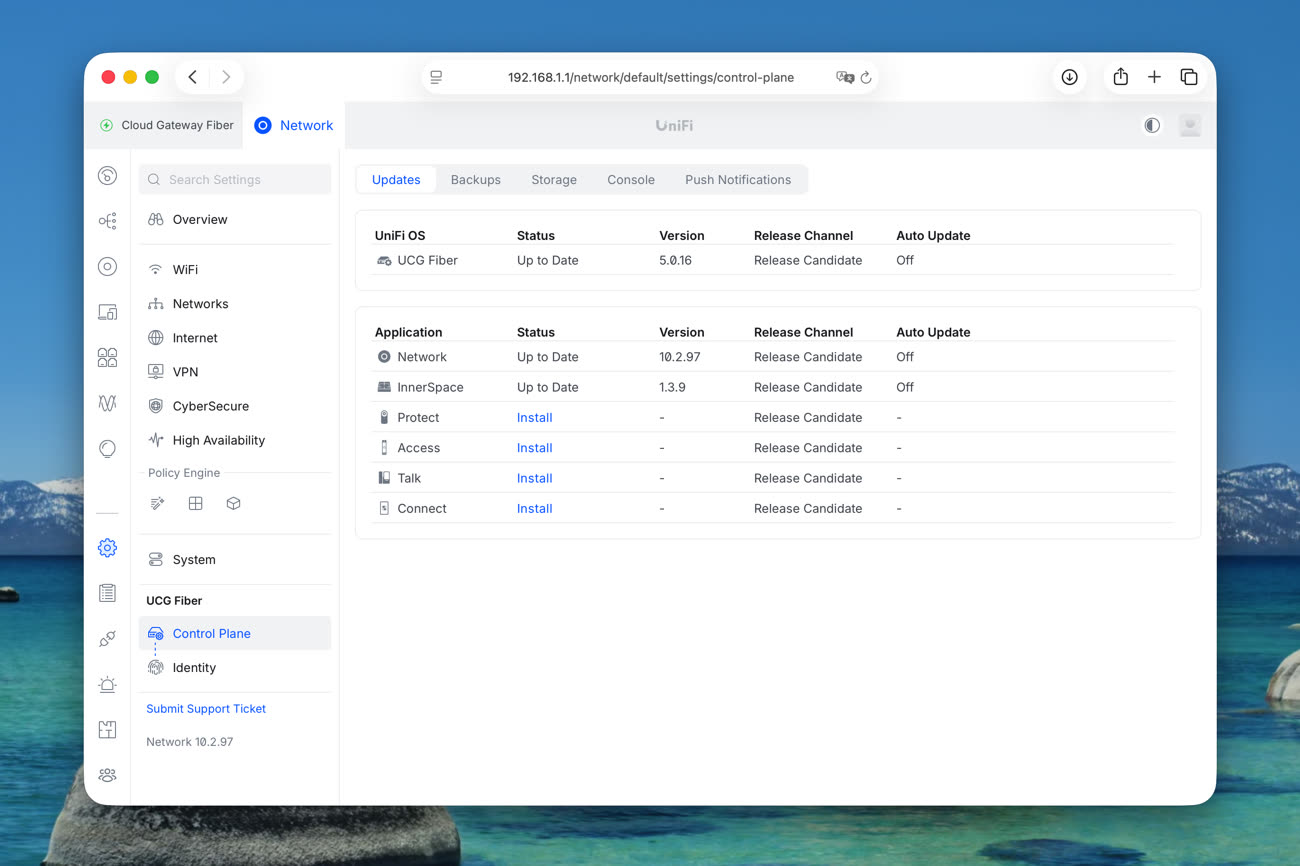Open Internet settings
This screenshot has height=866, width=1300.
point(235,338)
